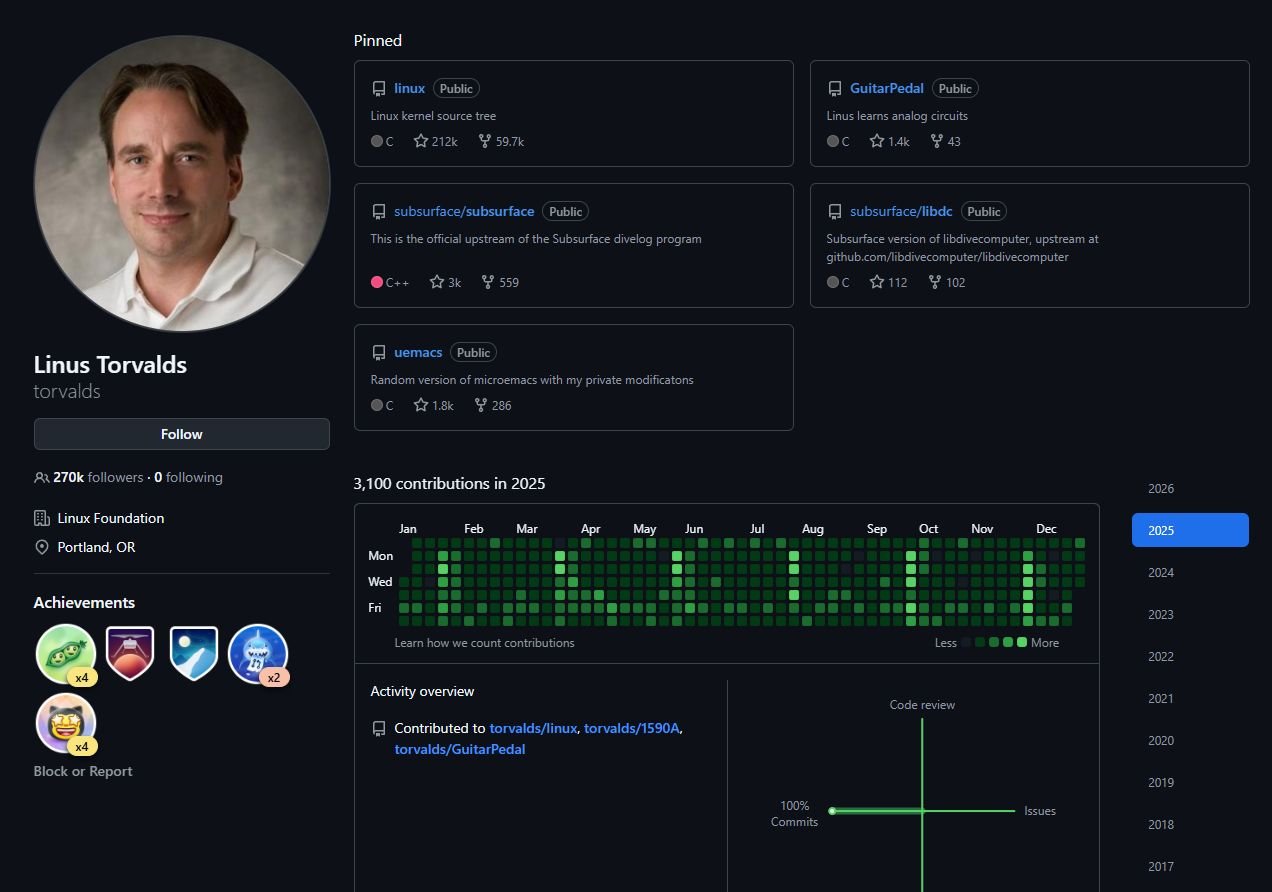Click the repository icon beside linux

pyautogui.click(x=379, y=89)
